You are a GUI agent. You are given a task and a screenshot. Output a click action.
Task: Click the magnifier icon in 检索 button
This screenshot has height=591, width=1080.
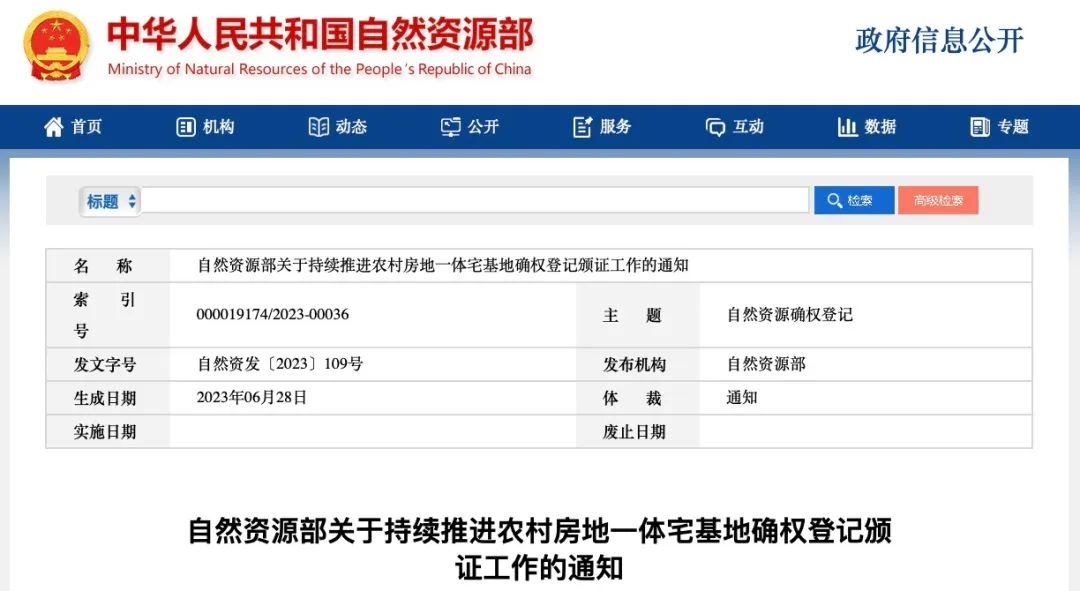click(834, 201)
